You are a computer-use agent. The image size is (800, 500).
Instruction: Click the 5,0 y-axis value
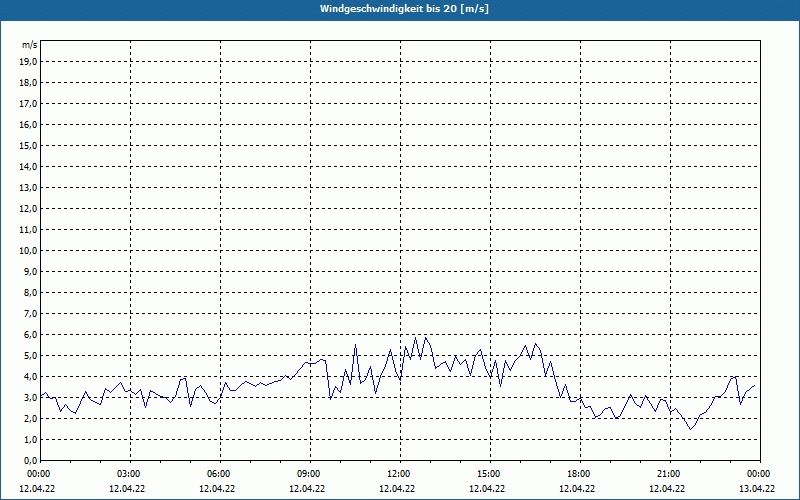[30, 356]
